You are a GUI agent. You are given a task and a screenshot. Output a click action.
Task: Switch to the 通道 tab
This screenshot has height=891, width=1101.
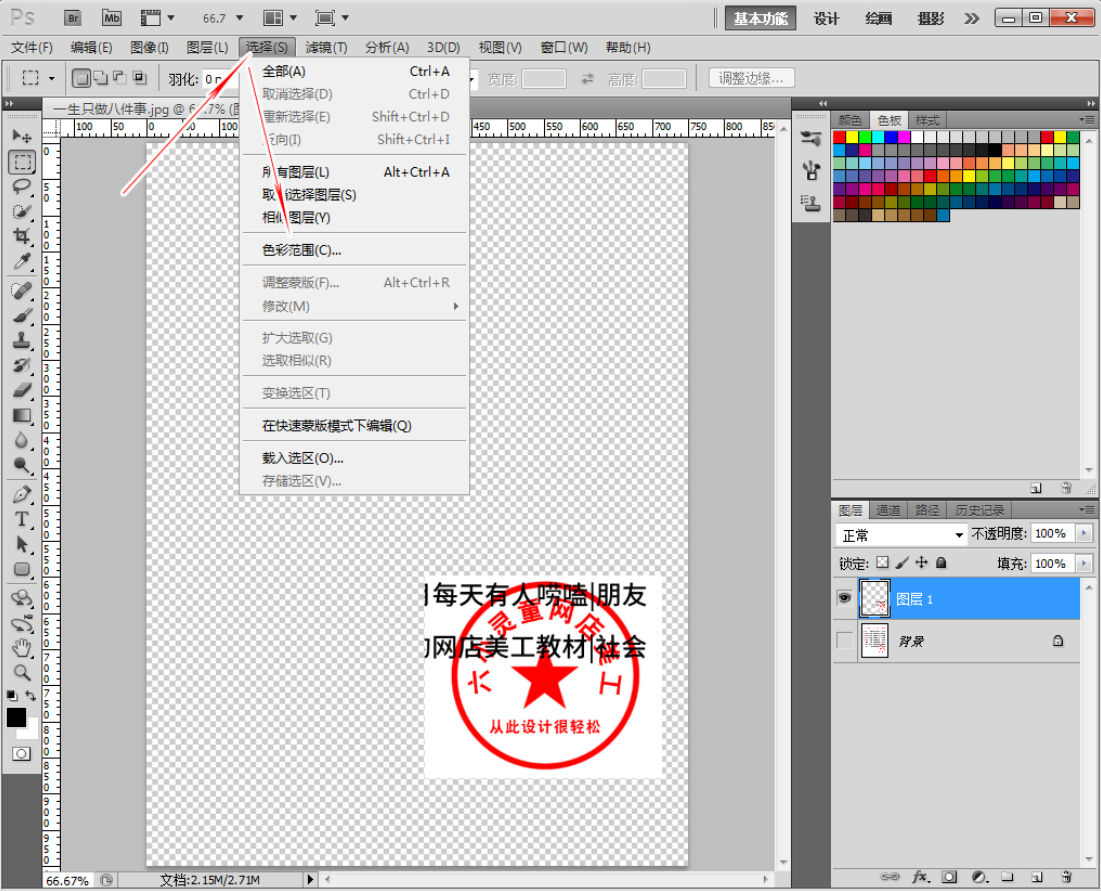click(888, 510)
